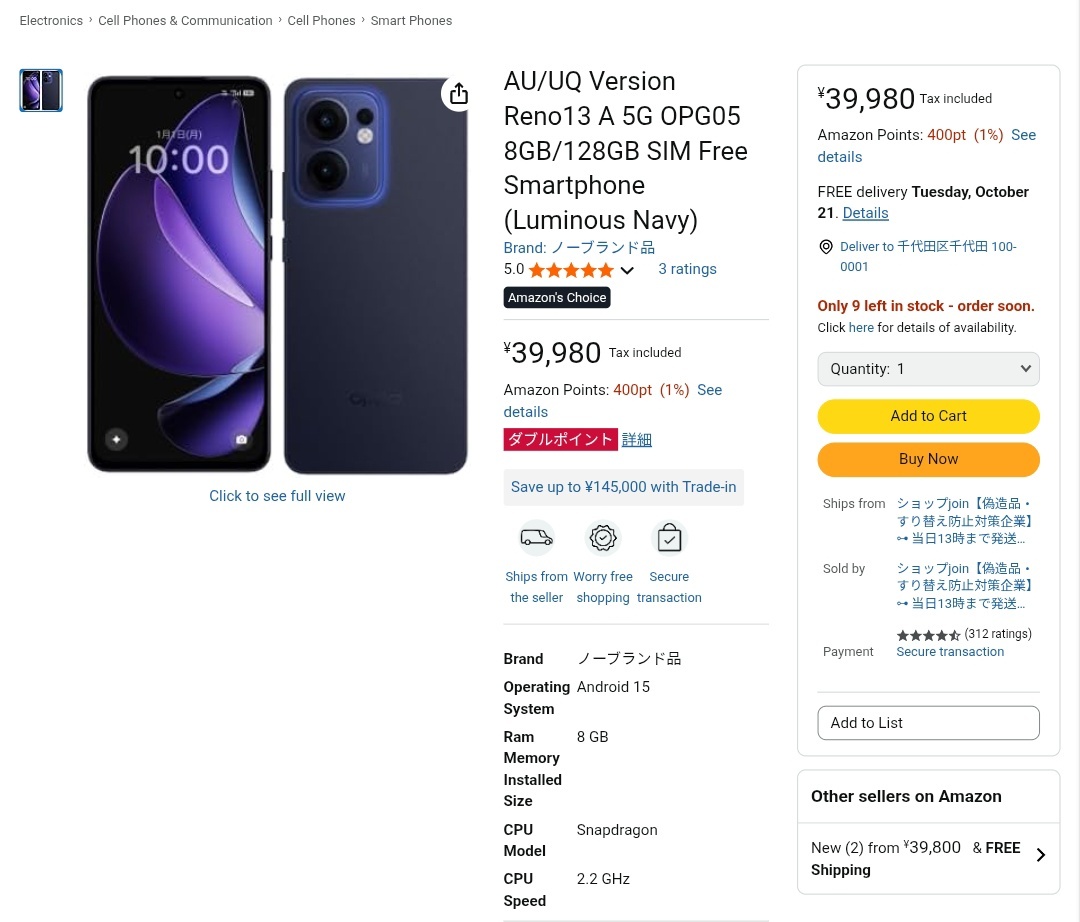Screen dimensions: 1080x922
Task: Click the Secure transaction bag icon
Action: click(x=669, y=538)
